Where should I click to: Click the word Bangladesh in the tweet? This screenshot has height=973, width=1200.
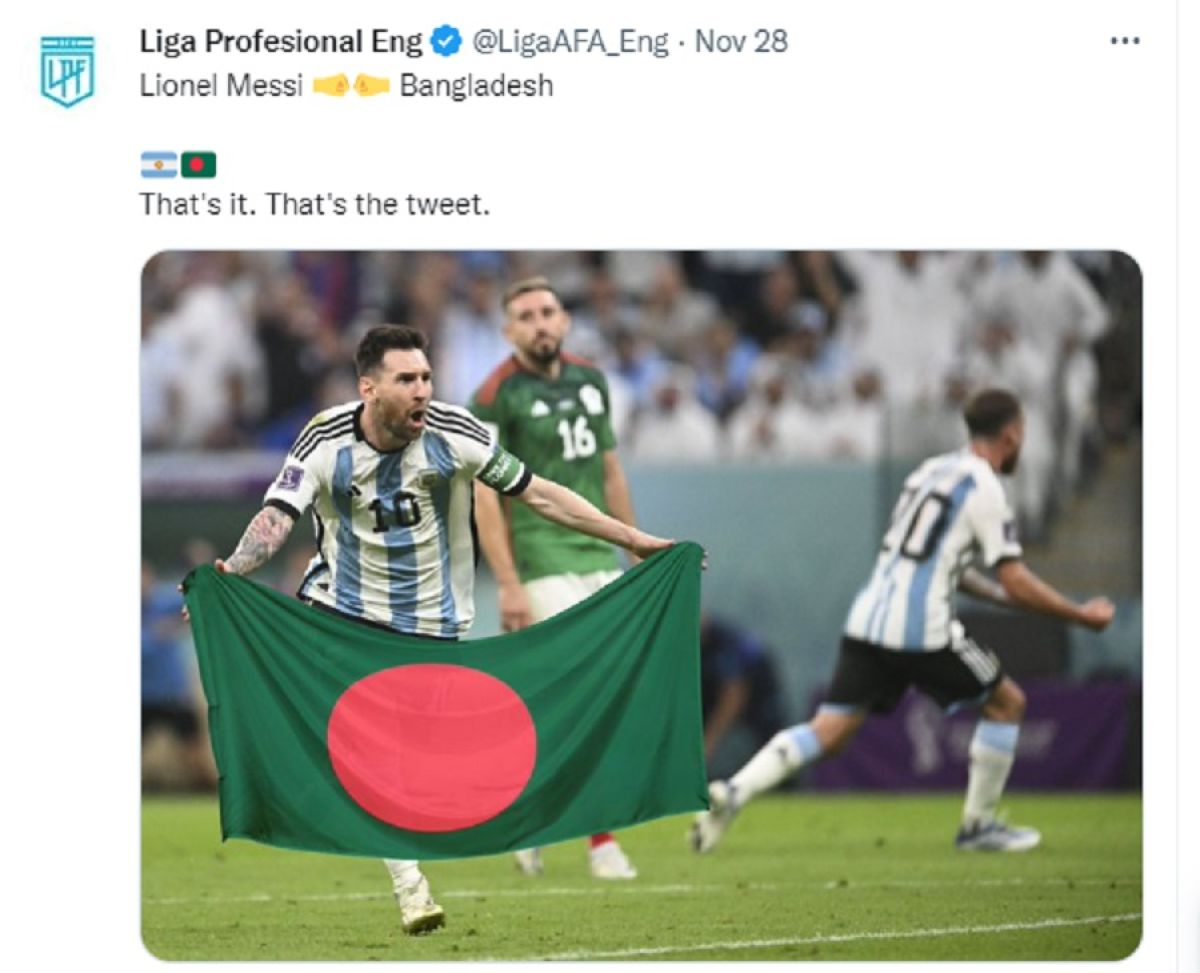point(476,86)
